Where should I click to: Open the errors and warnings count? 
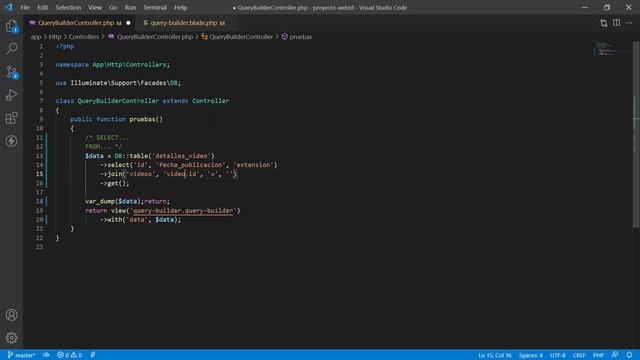[x=69, y=355]
